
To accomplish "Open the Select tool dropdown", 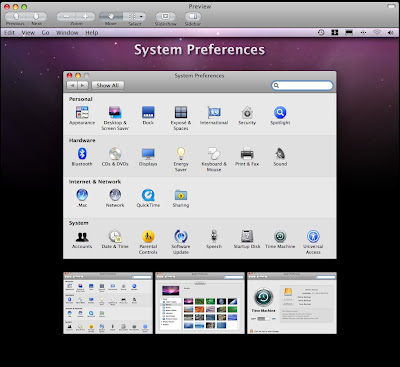I will tap(135, 16).
